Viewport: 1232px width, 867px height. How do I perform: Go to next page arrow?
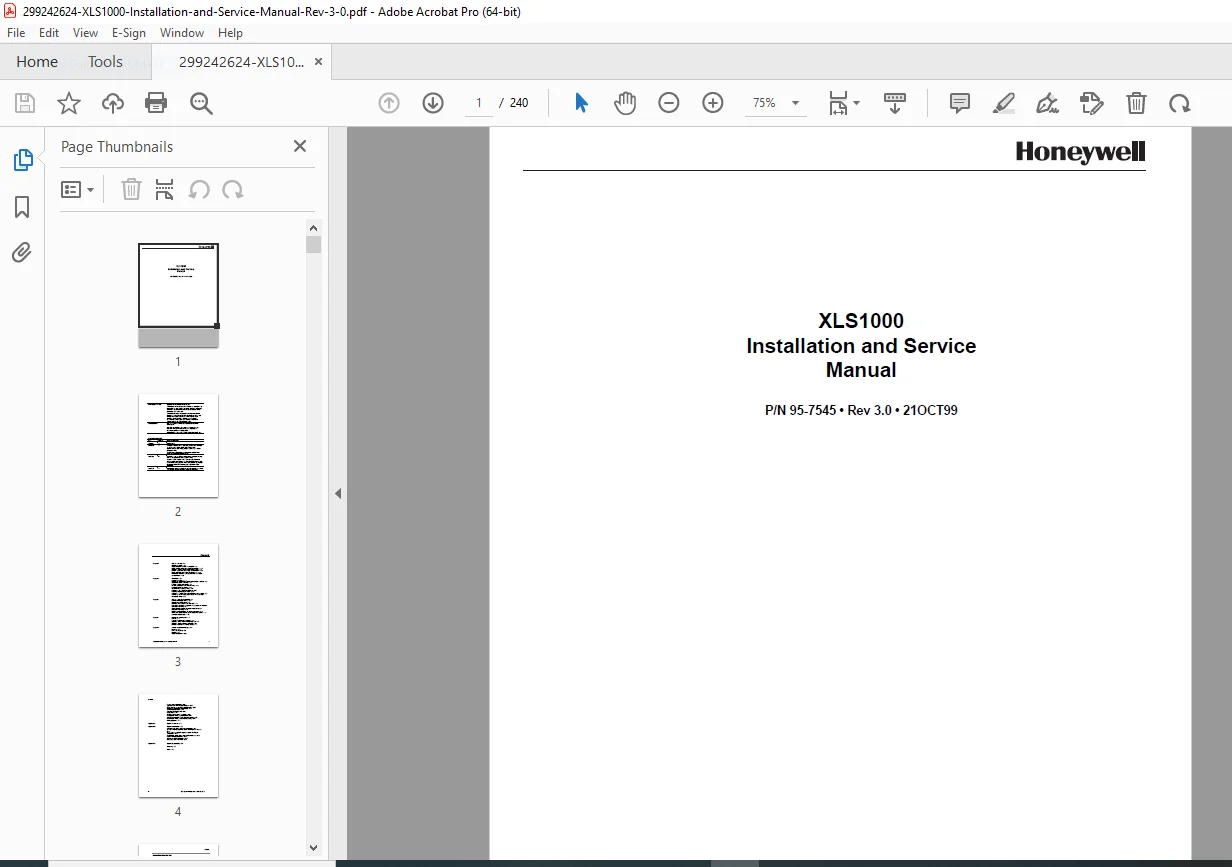tap(433, 103)
